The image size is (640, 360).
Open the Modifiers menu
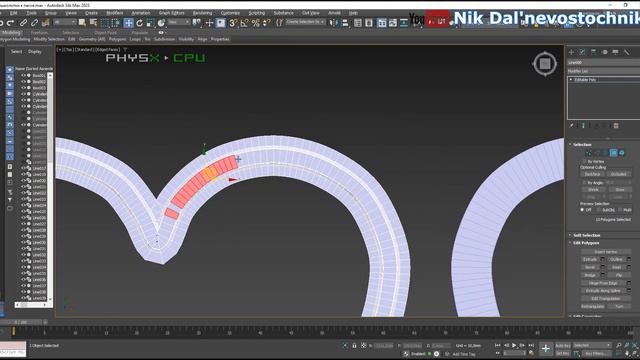115,13
